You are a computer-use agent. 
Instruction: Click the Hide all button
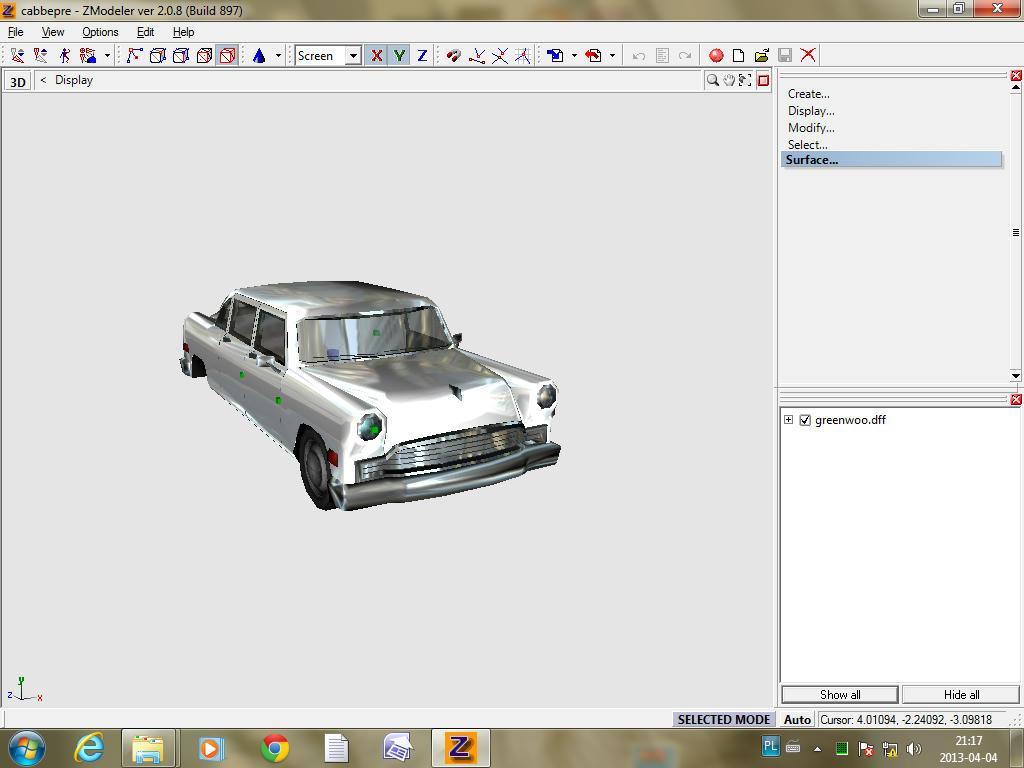[x=960, y=695]
